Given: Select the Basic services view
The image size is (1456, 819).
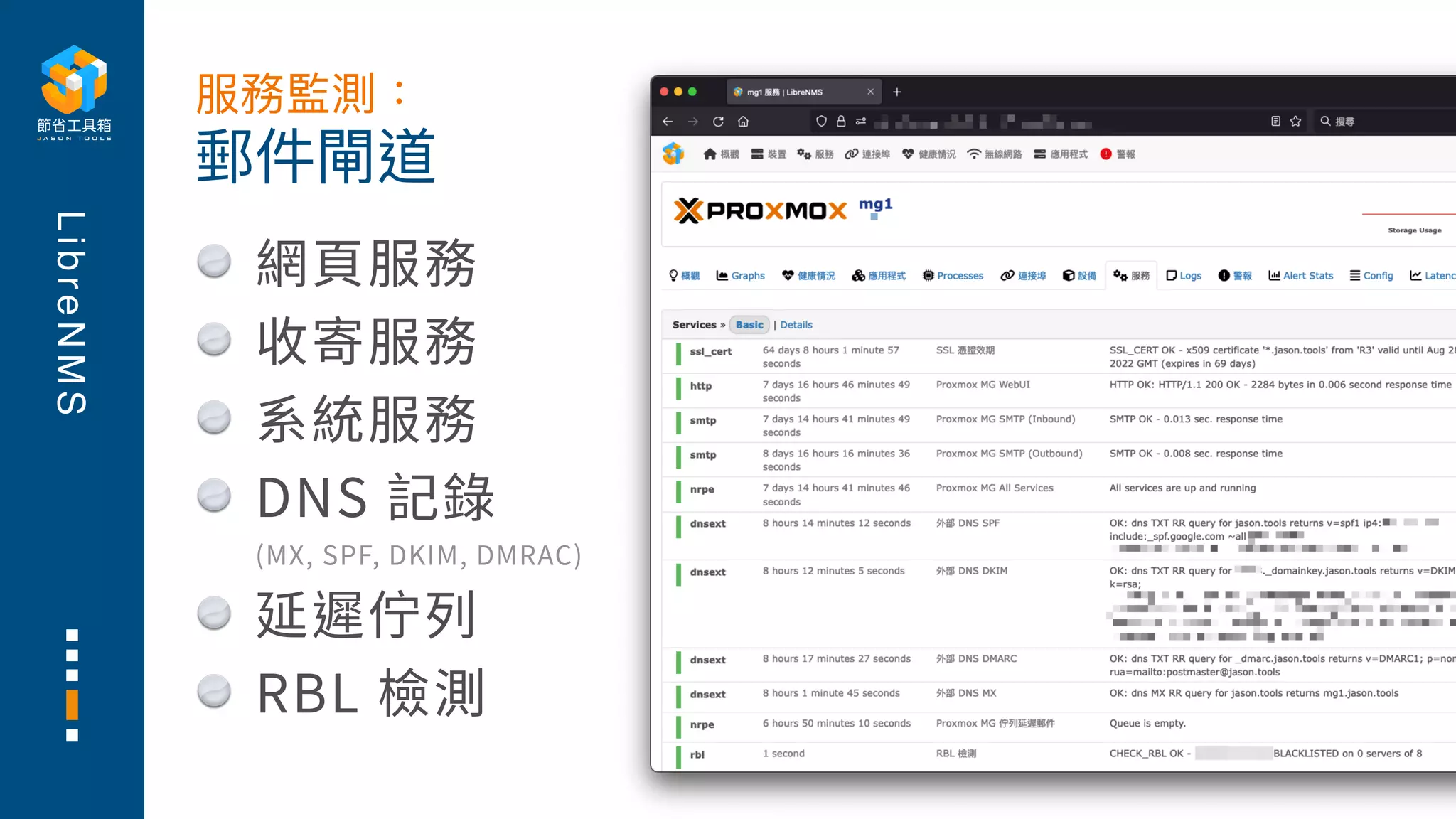Looking at the screenshot, I should coord(749,325).
